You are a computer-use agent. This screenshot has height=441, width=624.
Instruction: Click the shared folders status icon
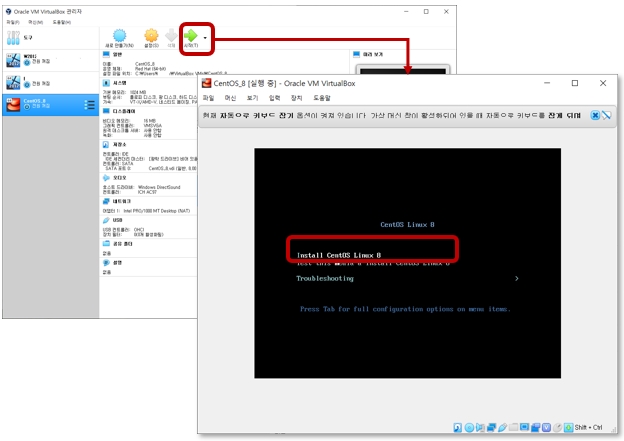(x=513, y=427)
